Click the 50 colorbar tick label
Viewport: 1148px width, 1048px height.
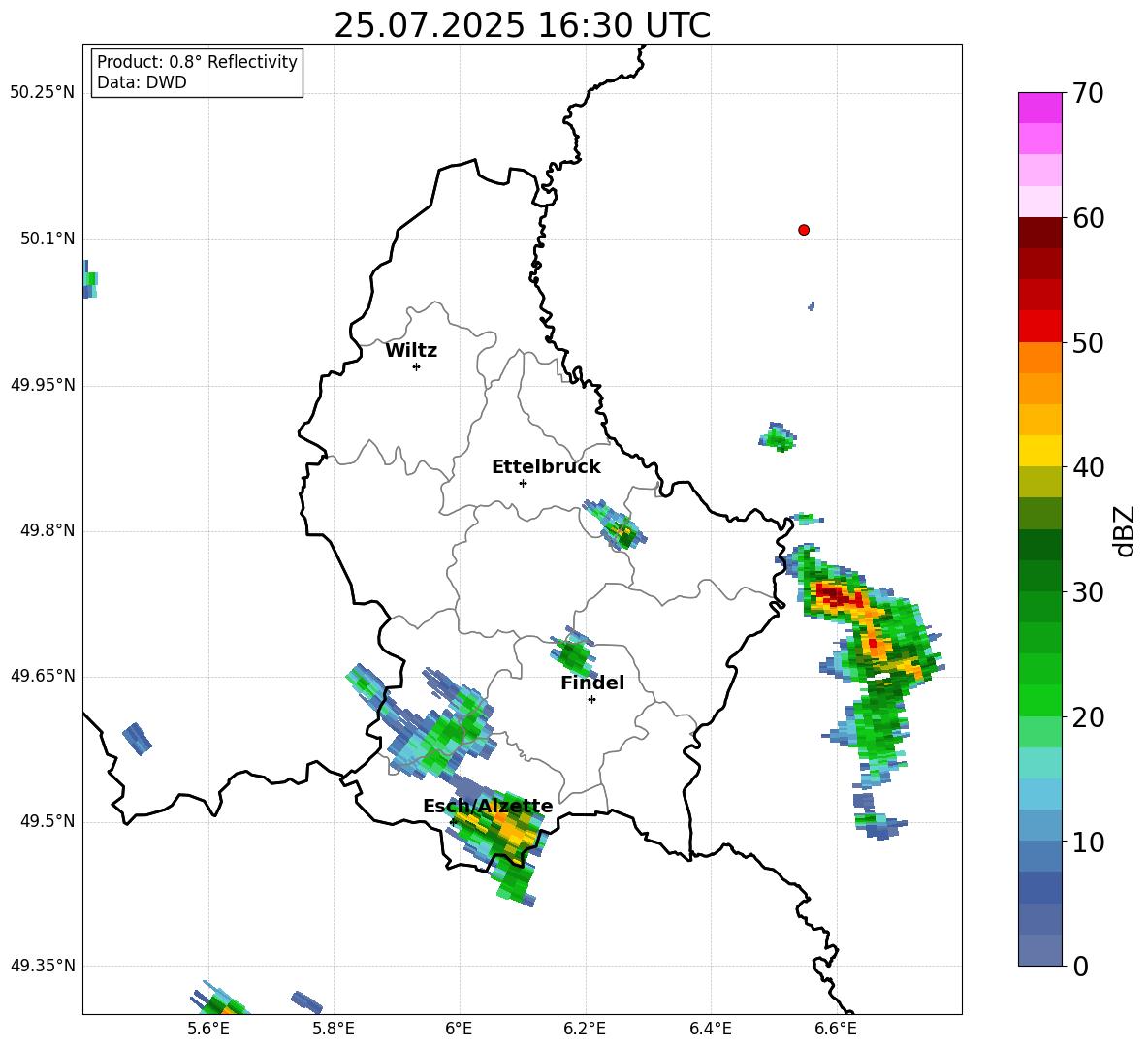pos(1088,342)
